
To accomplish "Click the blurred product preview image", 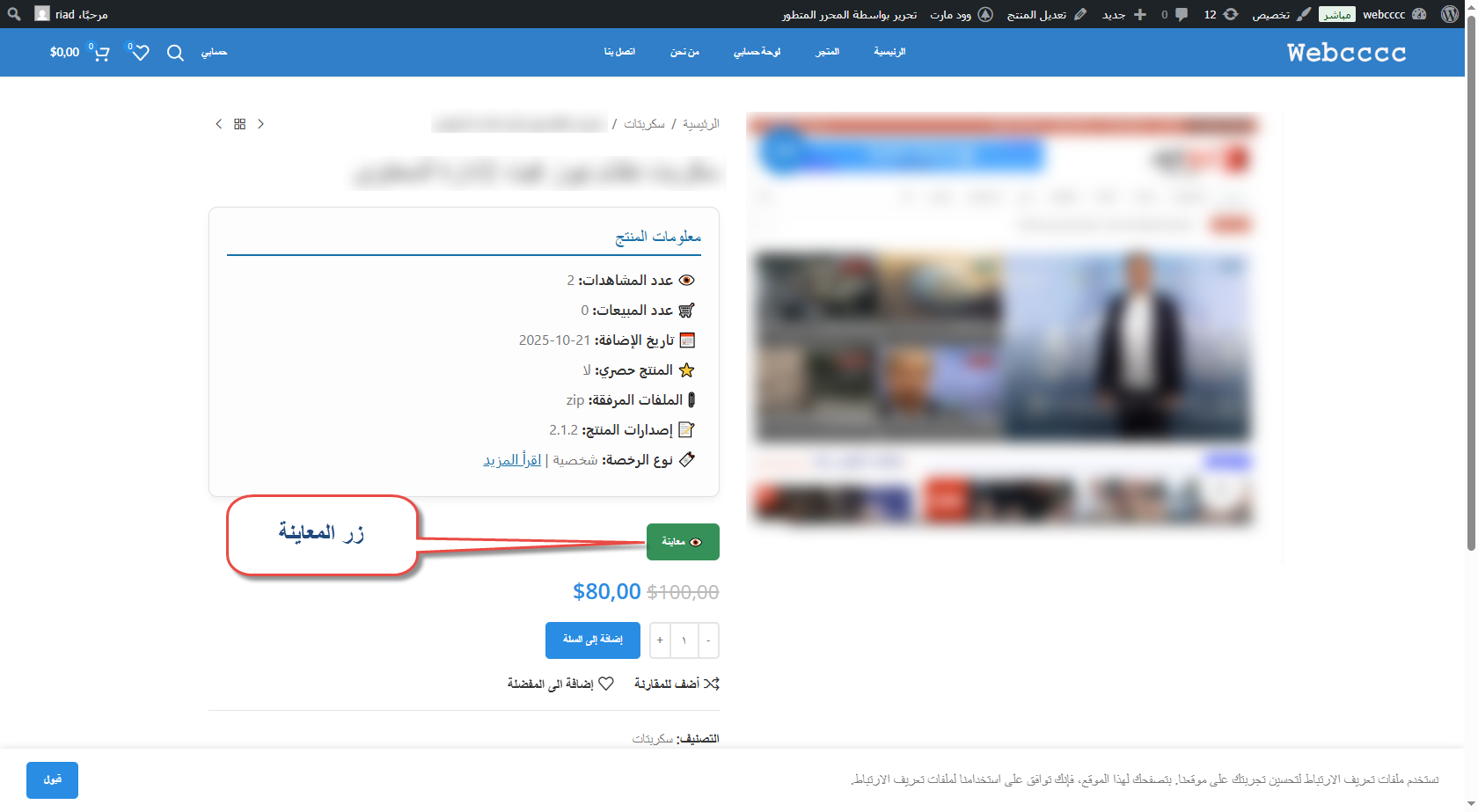I will (1002, 321).
